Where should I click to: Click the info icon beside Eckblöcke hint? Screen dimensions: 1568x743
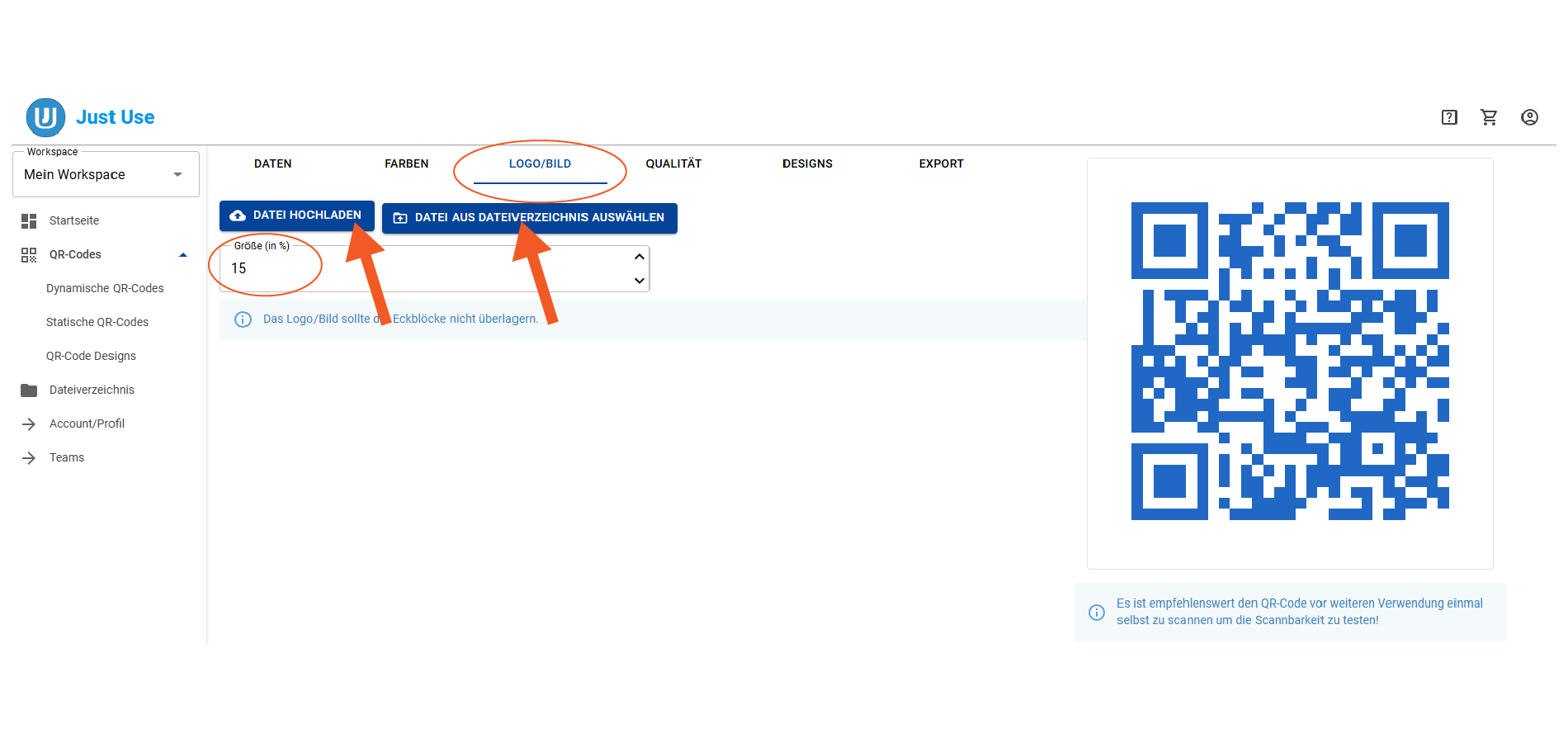click(x=243, y=319)
